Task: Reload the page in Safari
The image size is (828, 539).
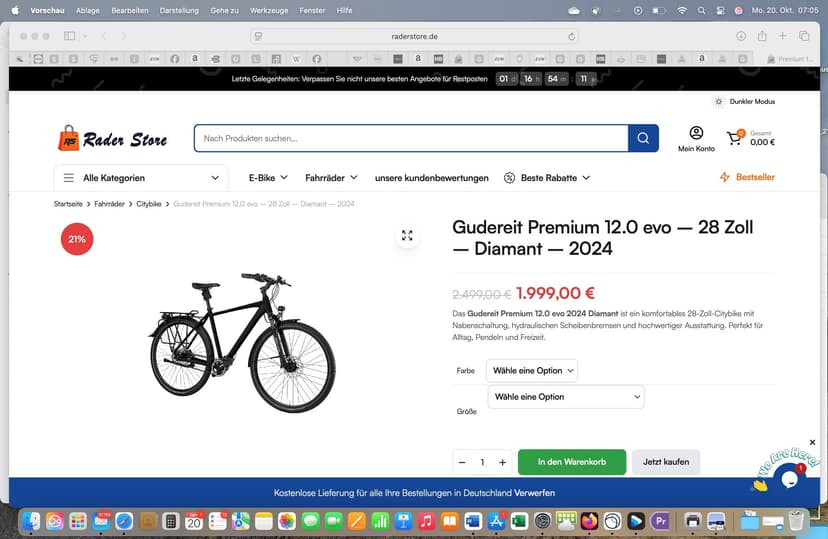Action: [572, 36]
